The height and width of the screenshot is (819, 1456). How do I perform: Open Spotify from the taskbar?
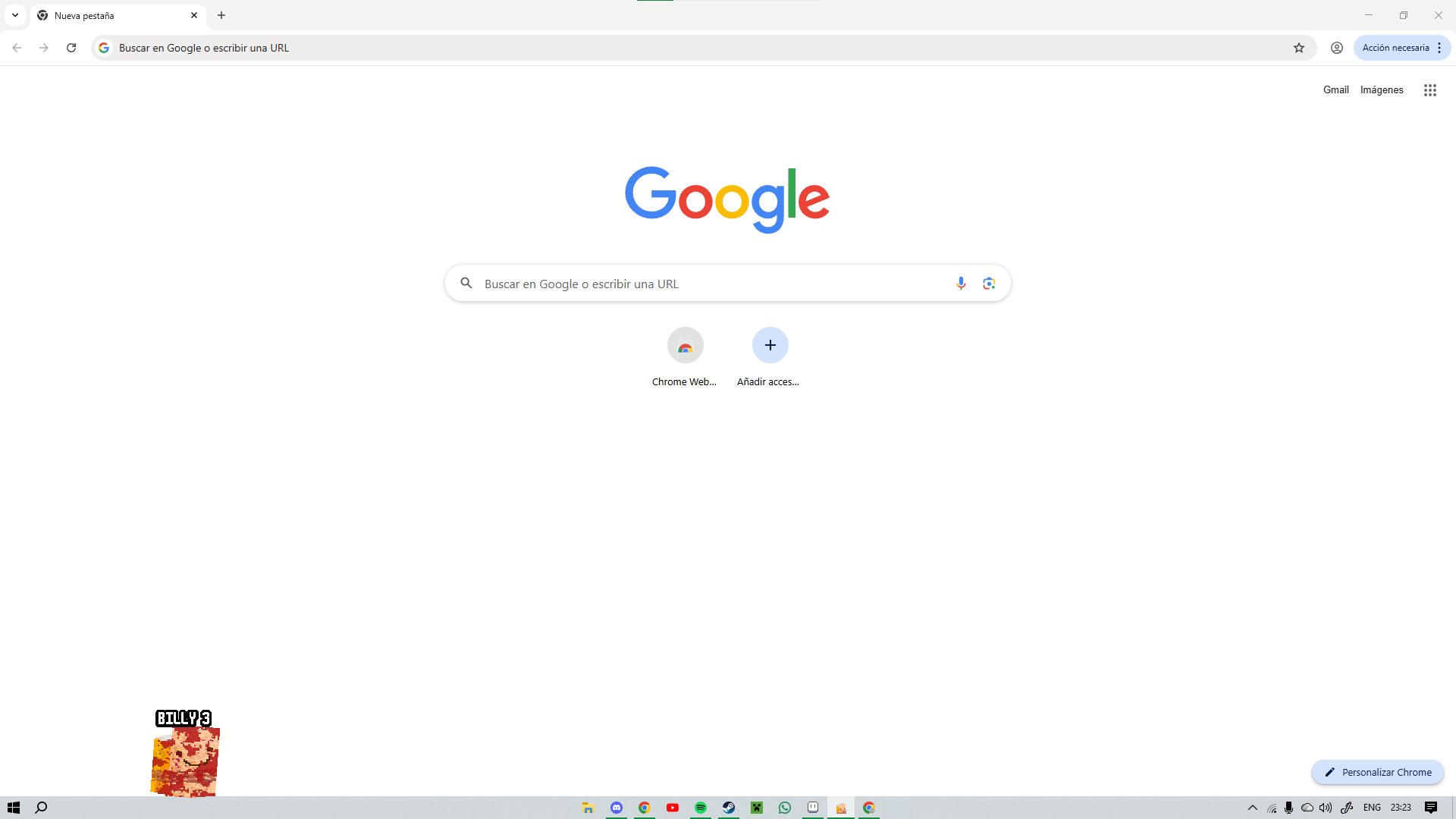pyautogui.click(x=701, y=808)
